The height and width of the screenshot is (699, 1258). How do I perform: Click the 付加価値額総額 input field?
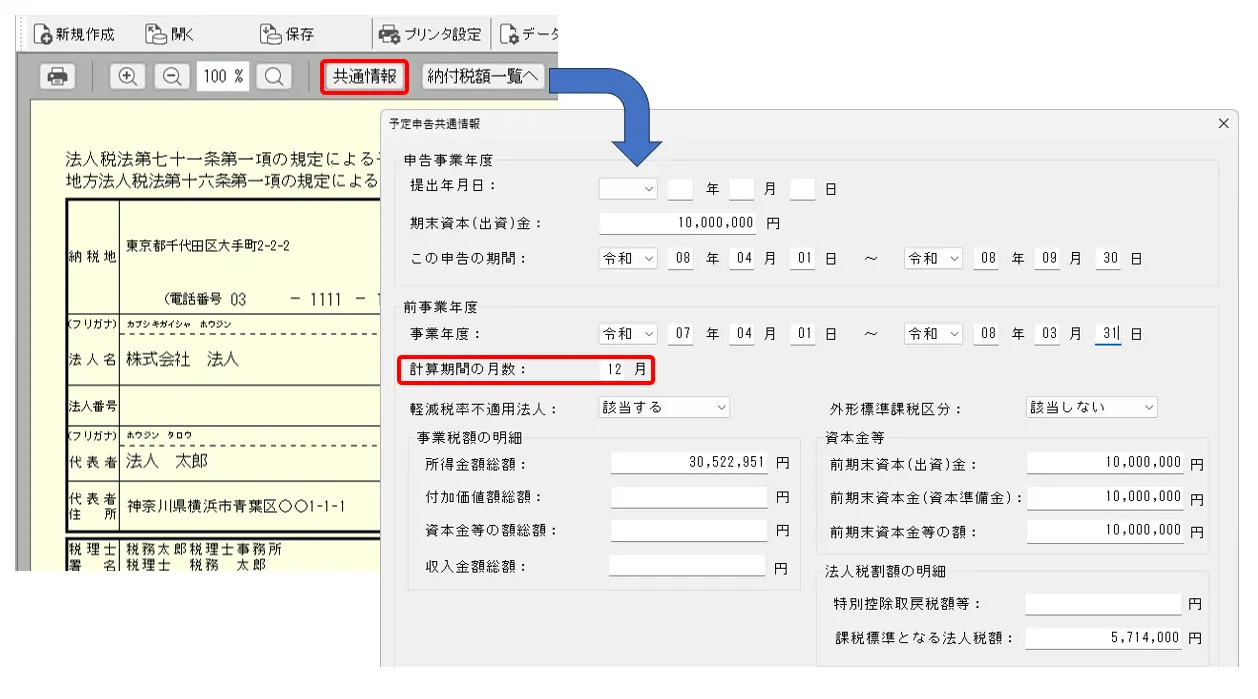click(690, 497)
